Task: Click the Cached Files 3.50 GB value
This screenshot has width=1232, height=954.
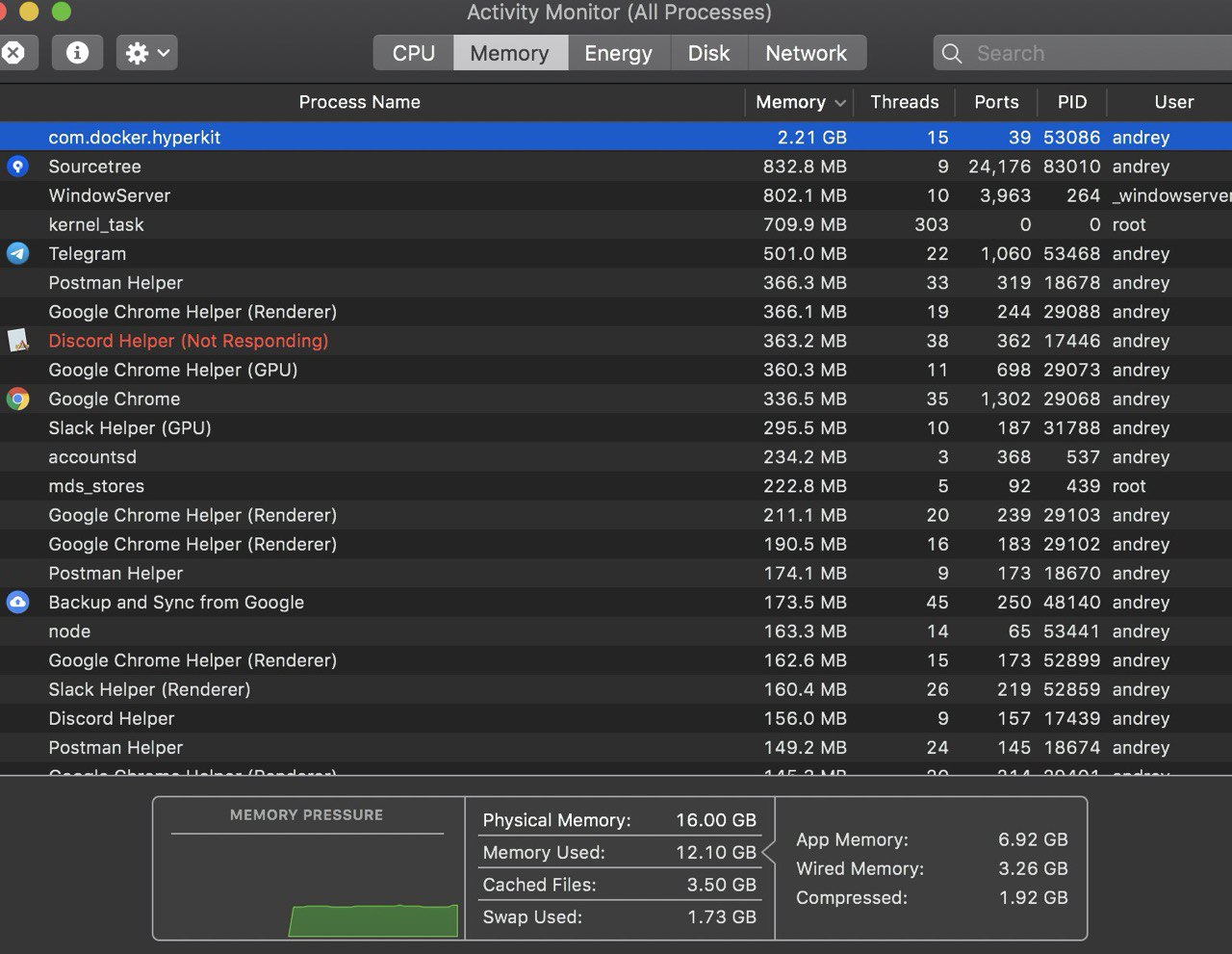Action: (721, 885)
